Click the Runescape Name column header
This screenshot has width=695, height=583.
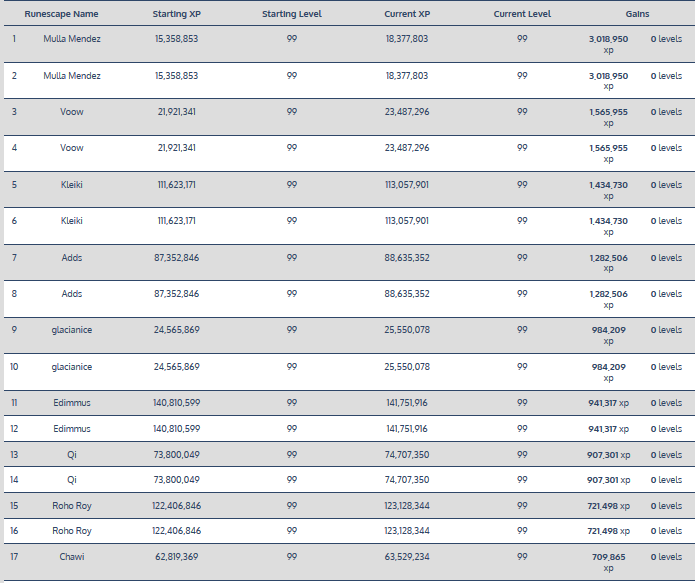[61, 15]
